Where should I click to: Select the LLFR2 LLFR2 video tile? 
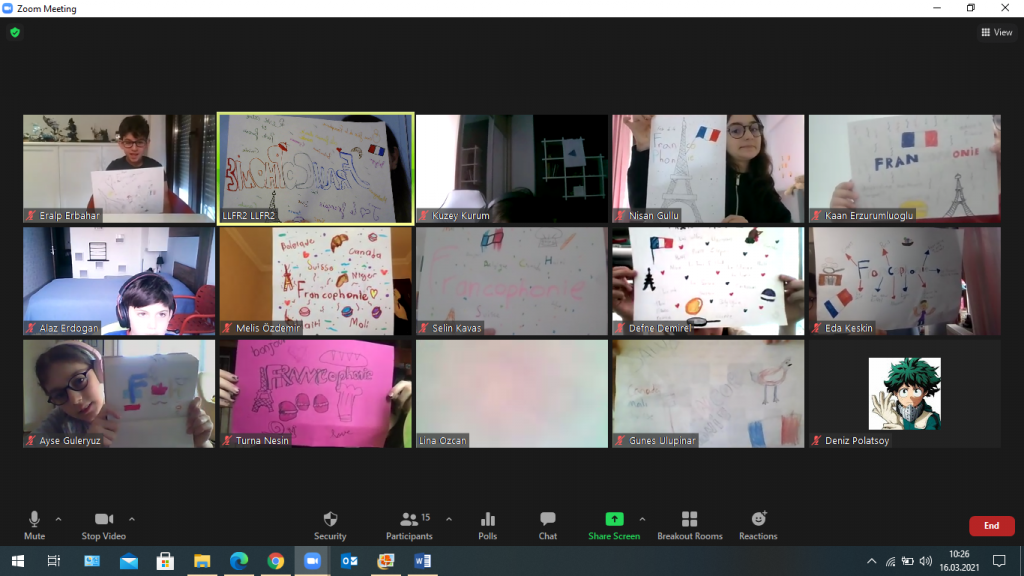[x=315, y=168]
